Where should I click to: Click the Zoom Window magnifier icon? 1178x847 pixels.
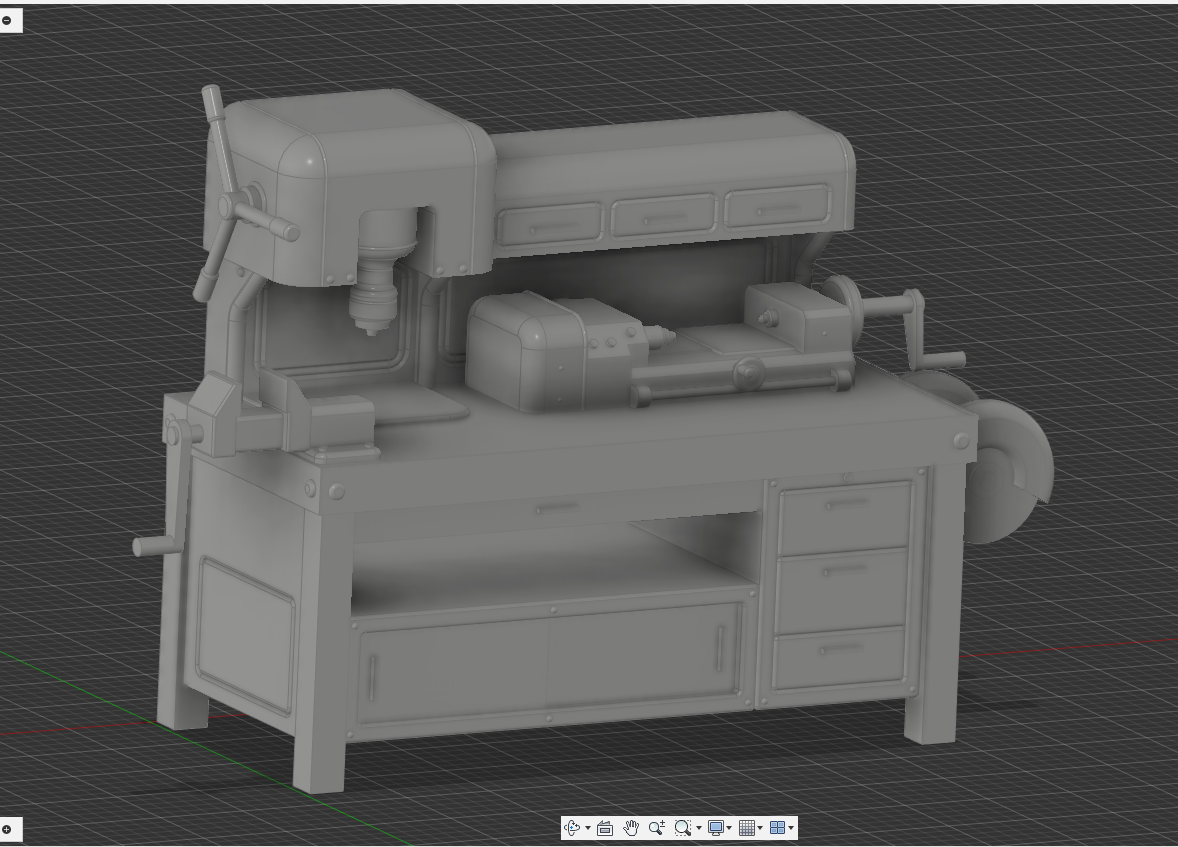click(682, 828)
